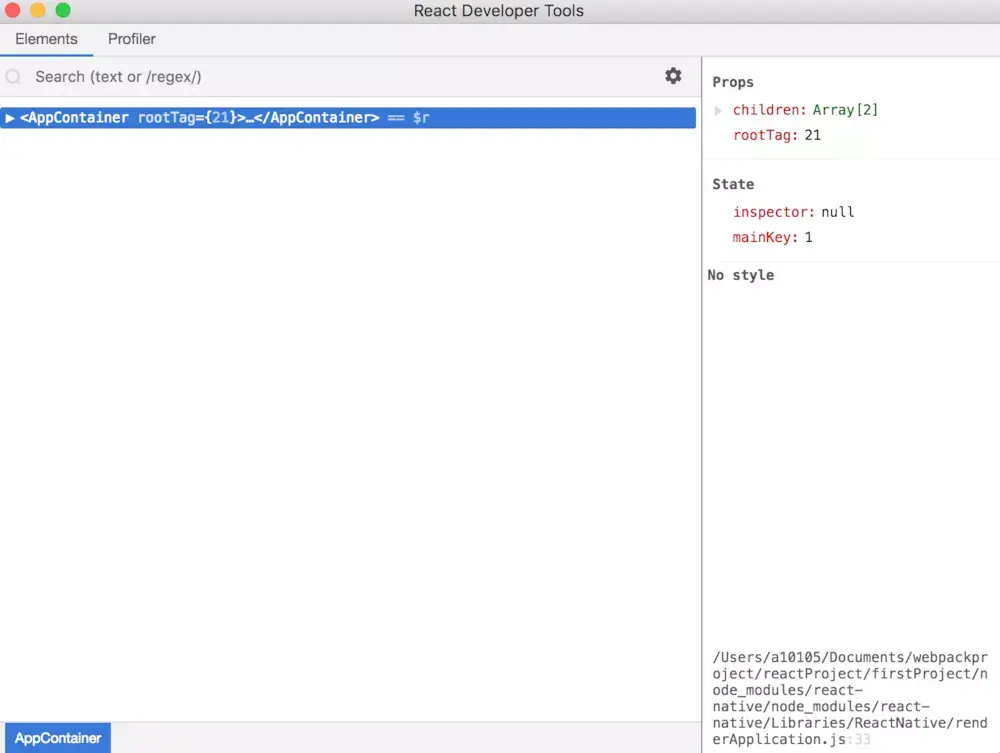This screenshot has width=1000, height=753.
Task: Click the rootTag value 21
Action: [x=812, y=135]
